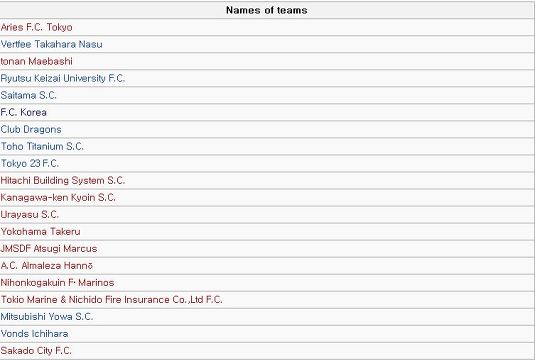Visit the Nihonkogakuin F. Marinos link

[x=57, y=283]
